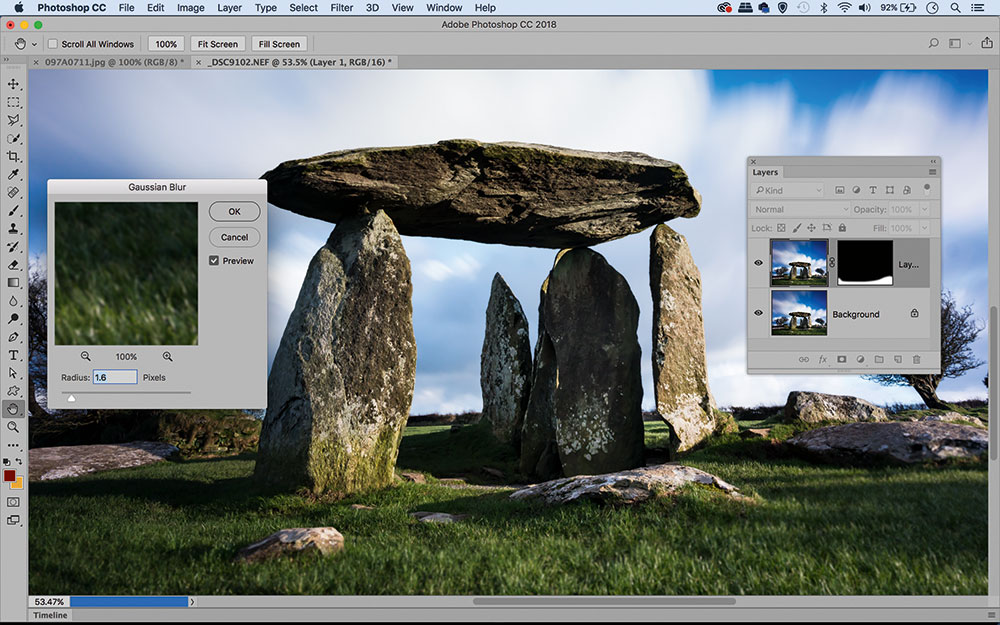Screen dimensions: 1000x625
Task: Open the Timeline panel tab
Action: [50, 615]
